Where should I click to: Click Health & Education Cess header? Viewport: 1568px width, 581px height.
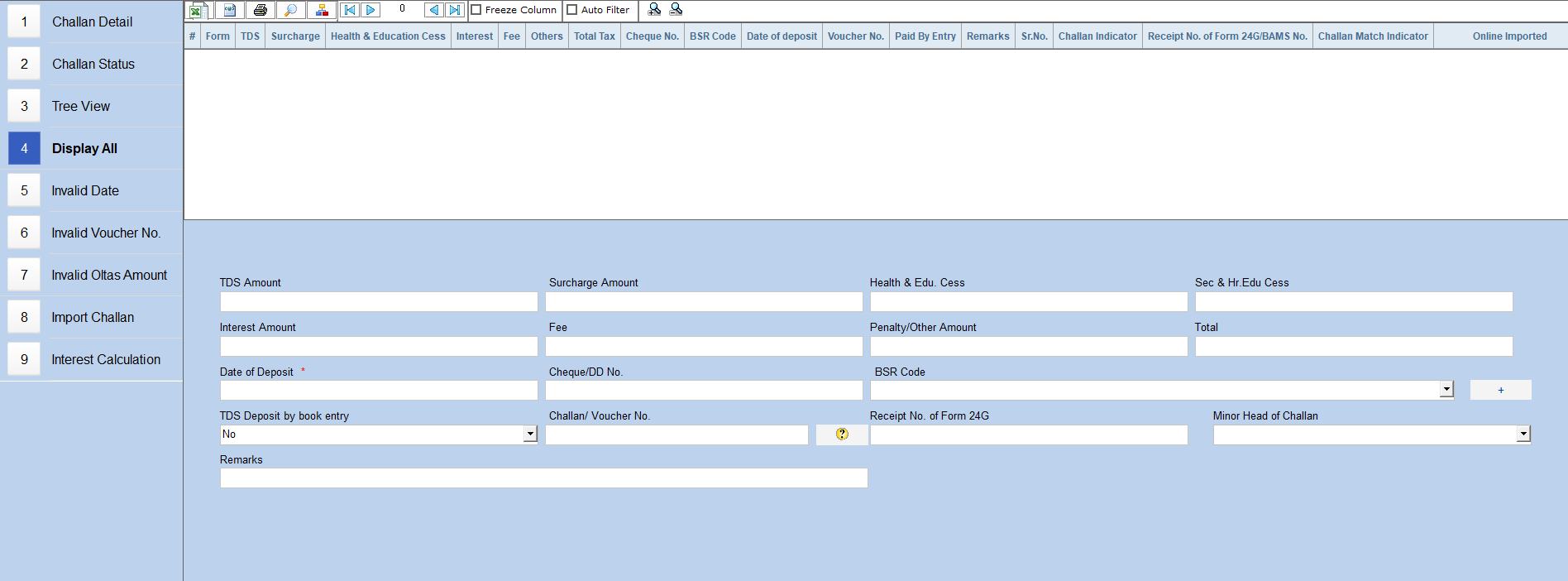[388, 36]
